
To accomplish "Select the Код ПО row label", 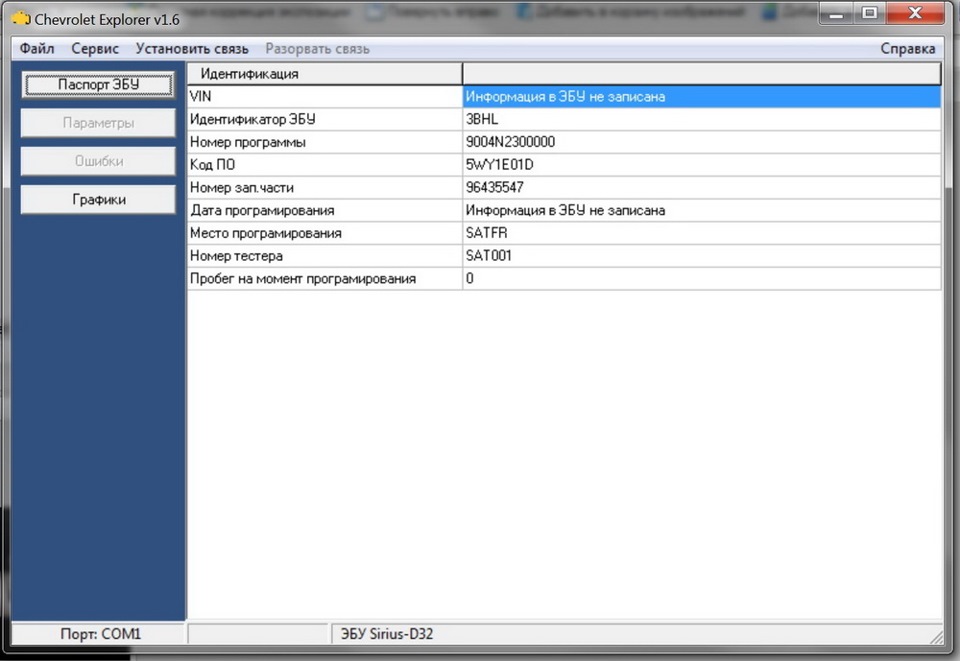I will point(325,165).
